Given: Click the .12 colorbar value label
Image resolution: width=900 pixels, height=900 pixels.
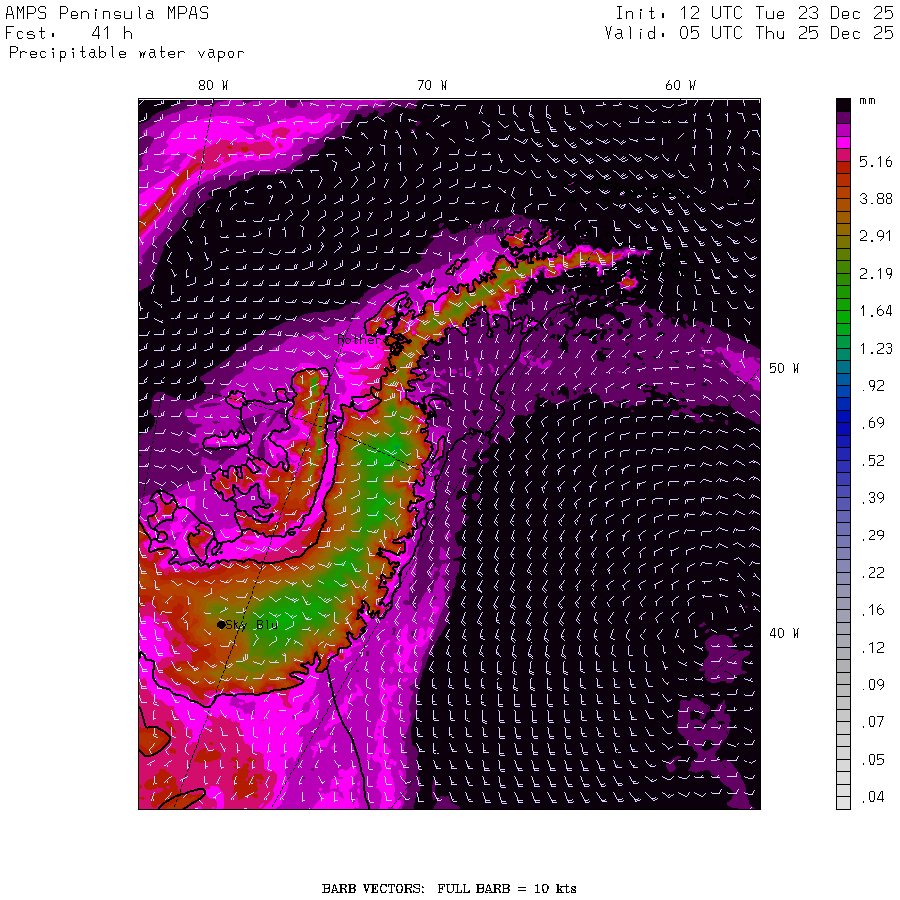Looking at the screenshot, I should [873, 648].
